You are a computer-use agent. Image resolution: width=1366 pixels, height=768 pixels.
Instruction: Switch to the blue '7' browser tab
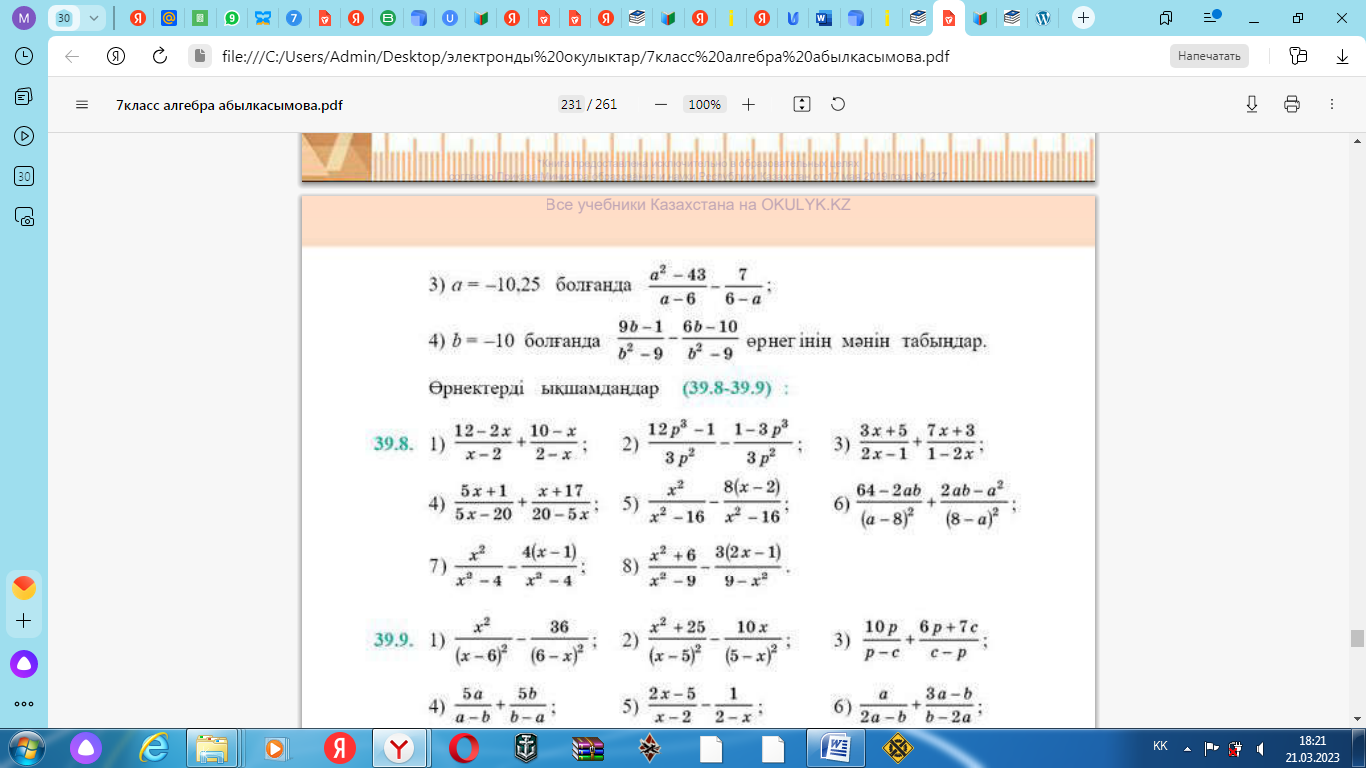tap(294, 18)
